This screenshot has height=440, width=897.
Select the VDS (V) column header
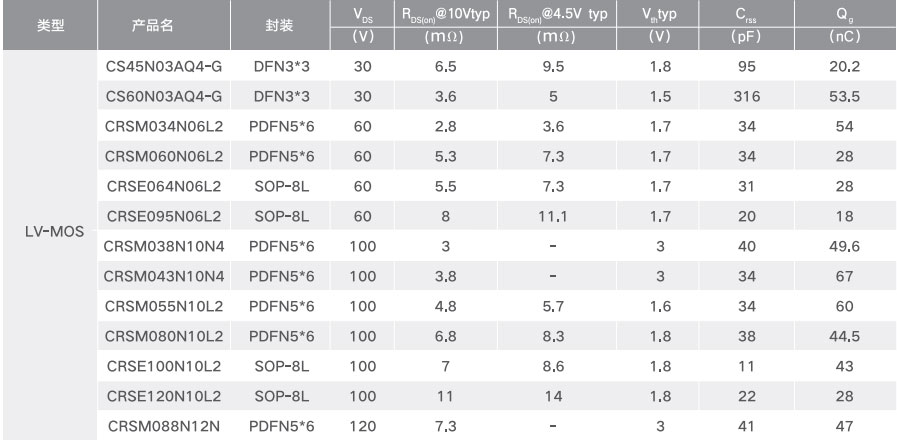(362, 26)
